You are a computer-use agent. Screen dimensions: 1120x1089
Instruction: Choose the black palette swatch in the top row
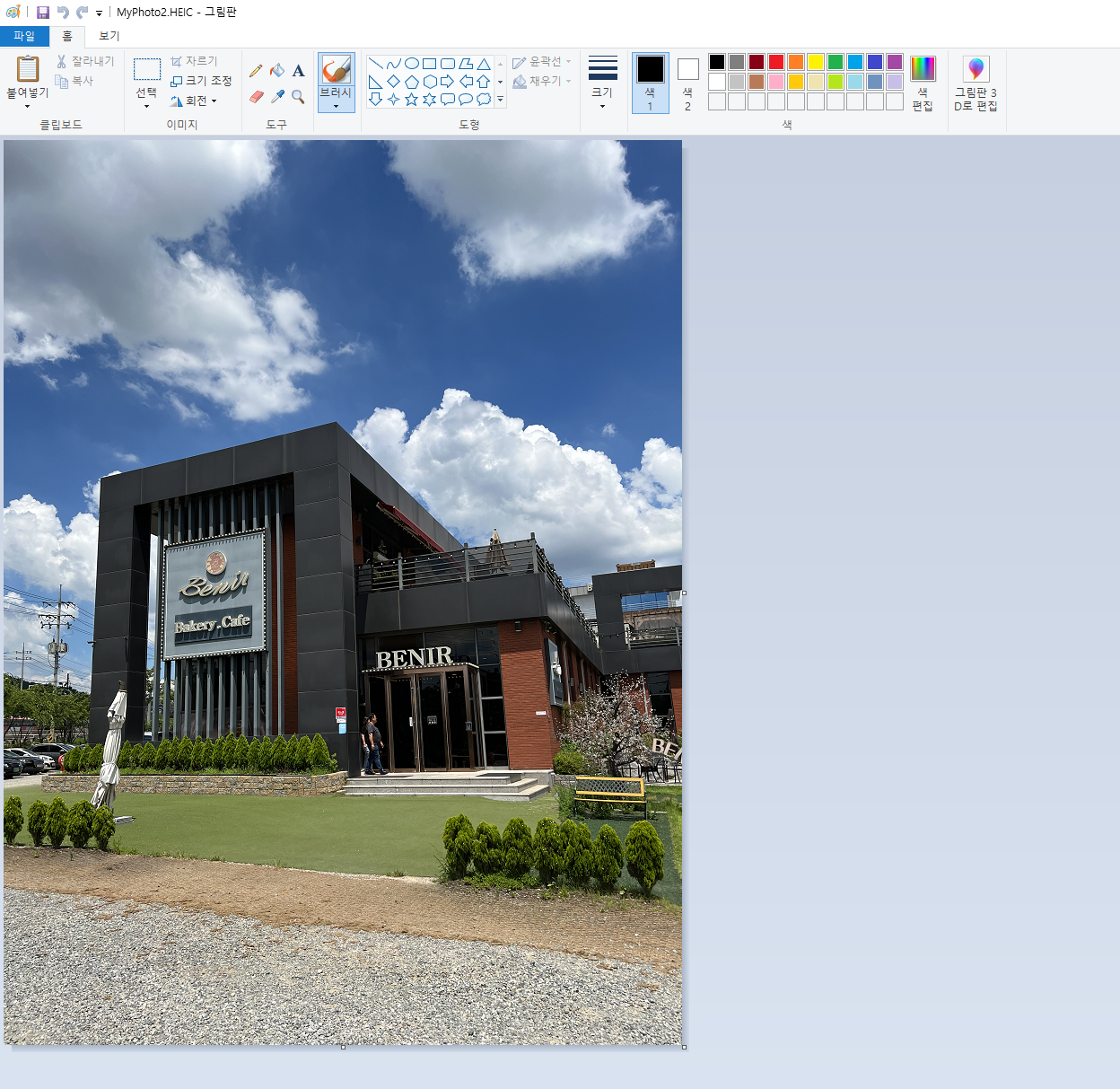(717, 62)
